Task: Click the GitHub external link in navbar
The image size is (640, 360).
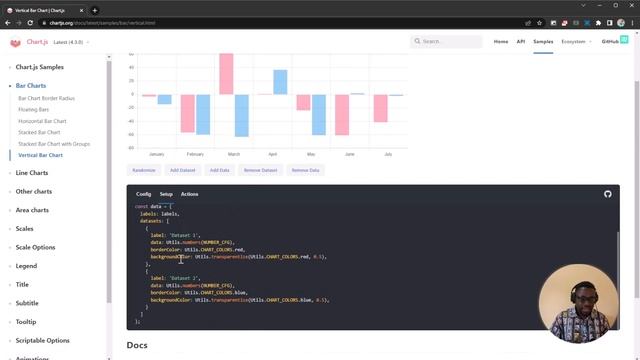Action: [610, 41]
